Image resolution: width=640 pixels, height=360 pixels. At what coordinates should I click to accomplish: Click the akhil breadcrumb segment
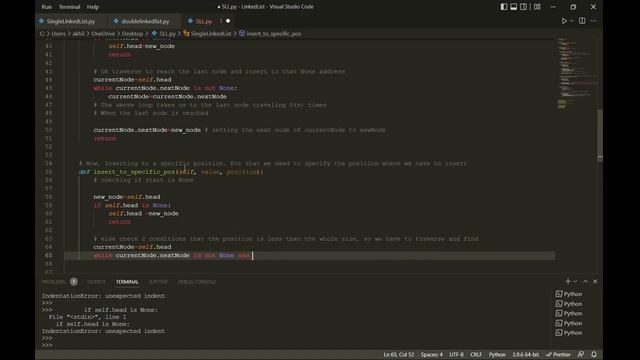78,34
